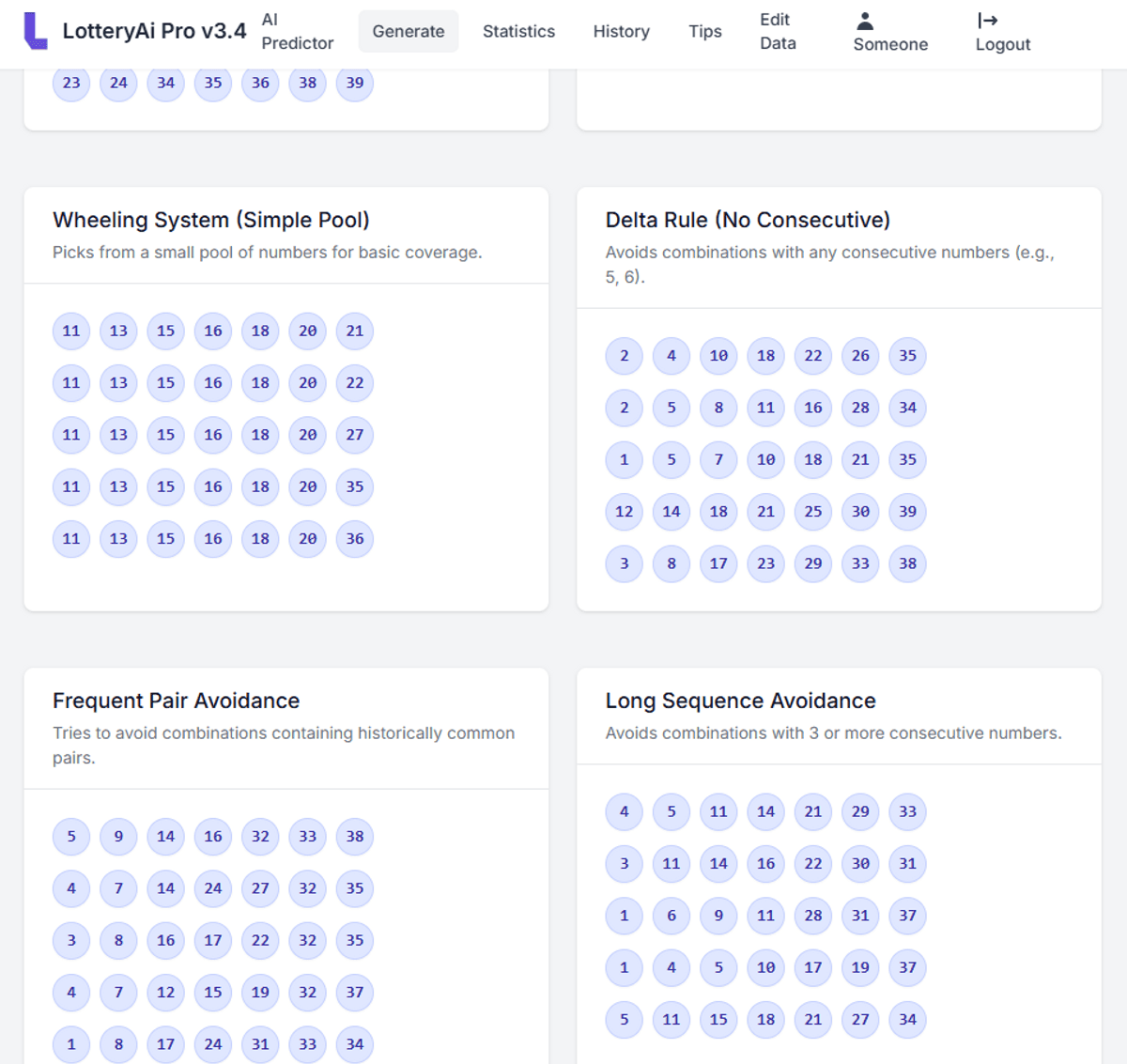This screenshot has height=1064, width=1127.
Task: Pick ball 30 in Long Sequence Avoidance
Action: (860, 864)
